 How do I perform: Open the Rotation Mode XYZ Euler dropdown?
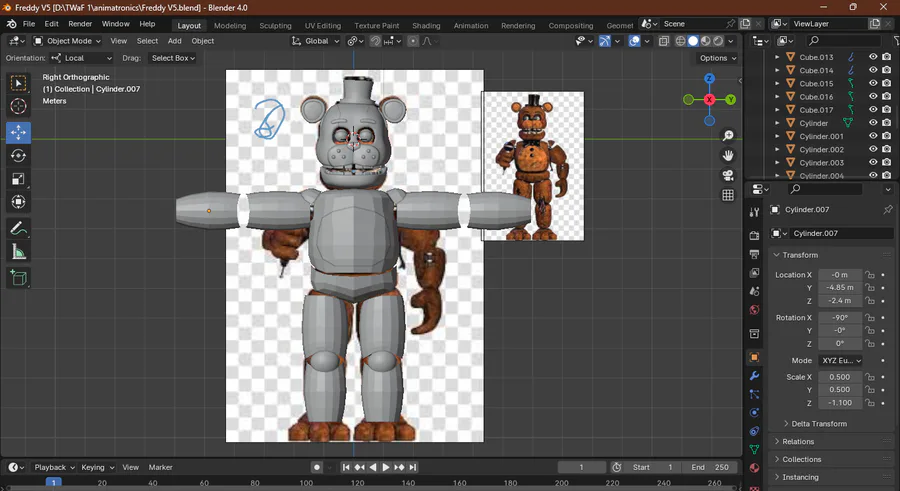[x=840, y=360]
